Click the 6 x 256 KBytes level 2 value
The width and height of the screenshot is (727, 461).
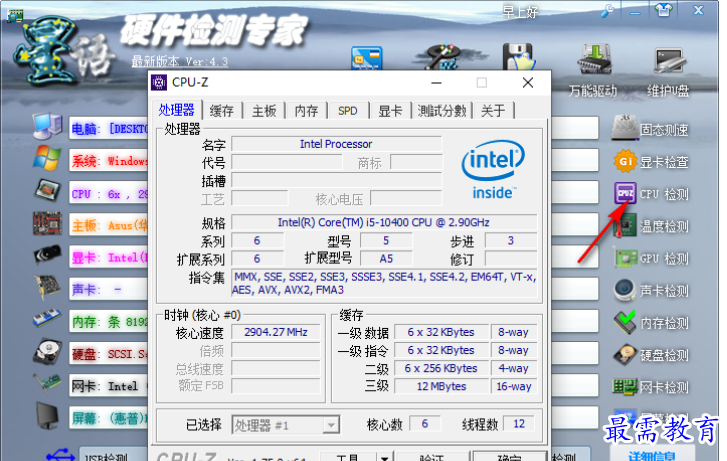click(x=441, y=368)
